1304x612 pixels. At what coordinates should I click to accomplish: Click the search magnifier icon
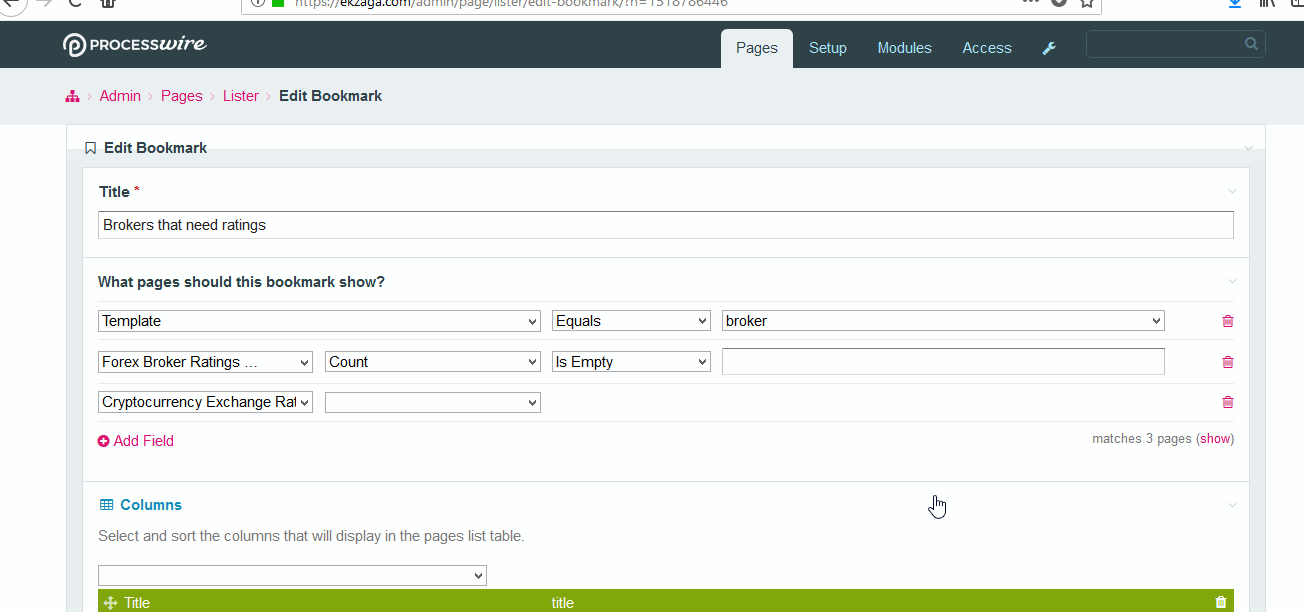1251,44
